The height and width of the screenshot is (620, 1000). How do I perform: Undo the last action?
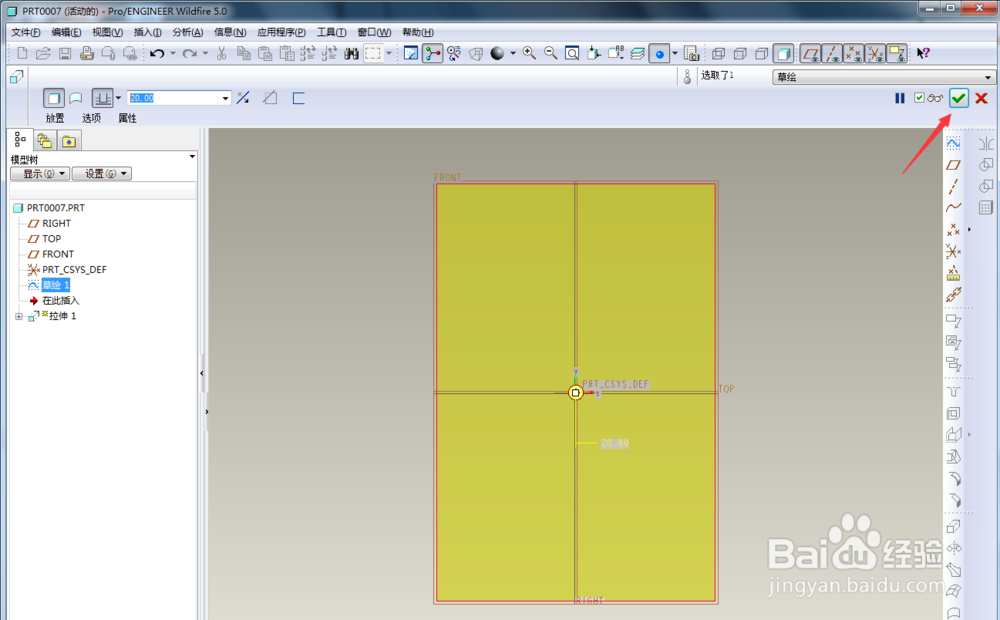tap(157, 54)
